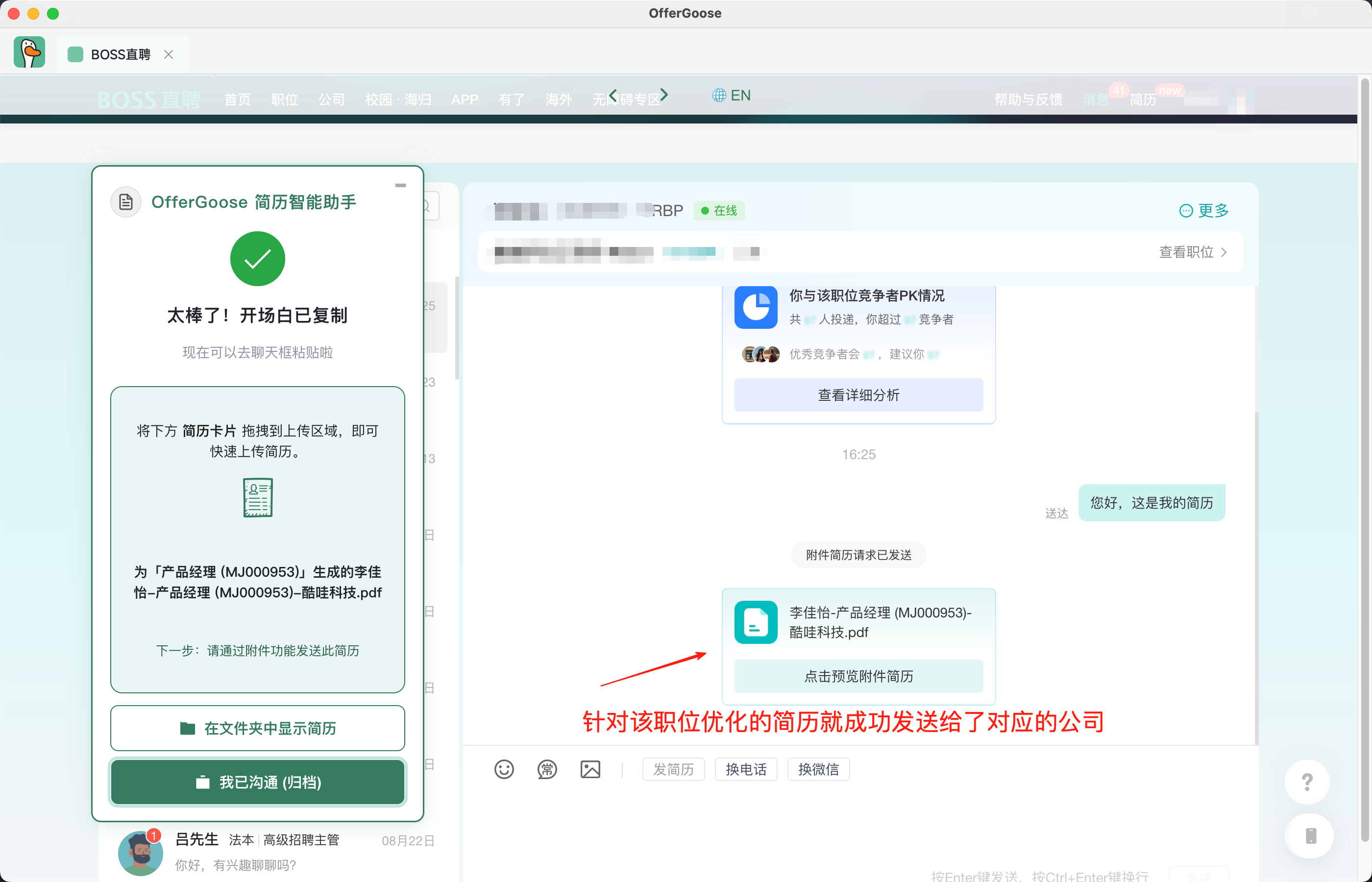Image resolution: width=1372 pixels, height=882 pixels.
Task: Click the right chevron navigation arrow
Action: pyautogui.click(x=663, y=95)
